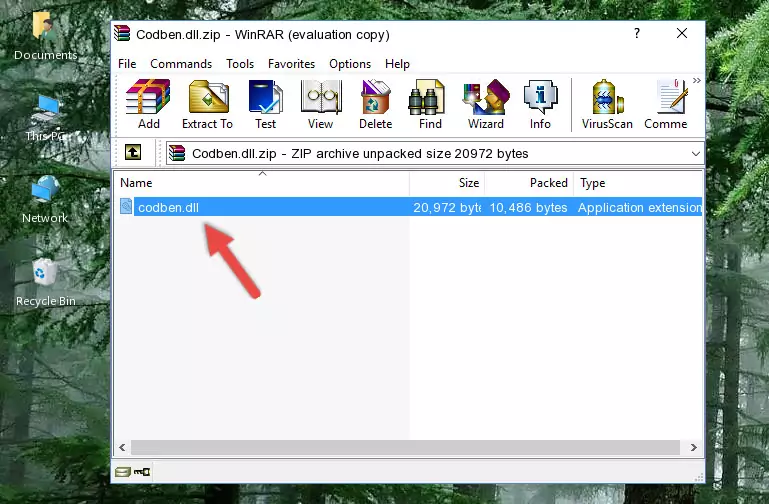Sort list by Type column header

[638, 183]
